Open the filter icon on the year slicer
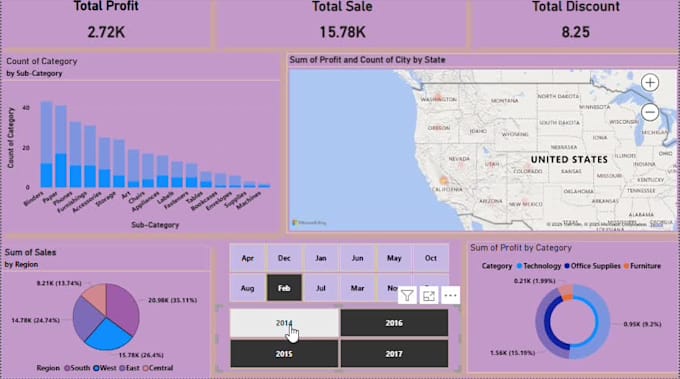 point(407,296)
